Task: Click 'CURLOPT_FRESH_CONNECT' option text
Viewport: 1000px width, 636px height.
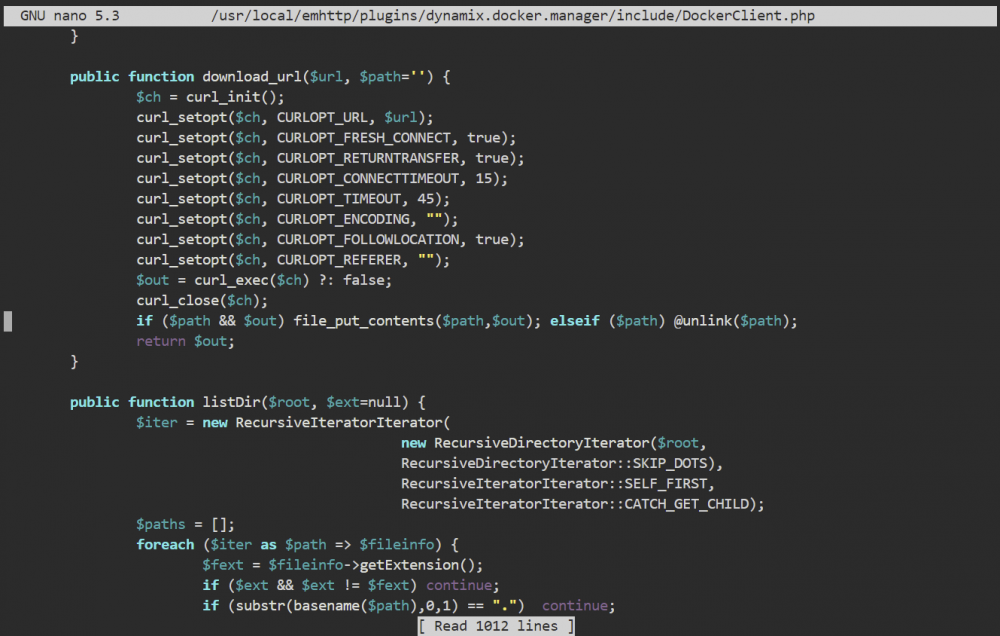Action: tap(364, 138)
